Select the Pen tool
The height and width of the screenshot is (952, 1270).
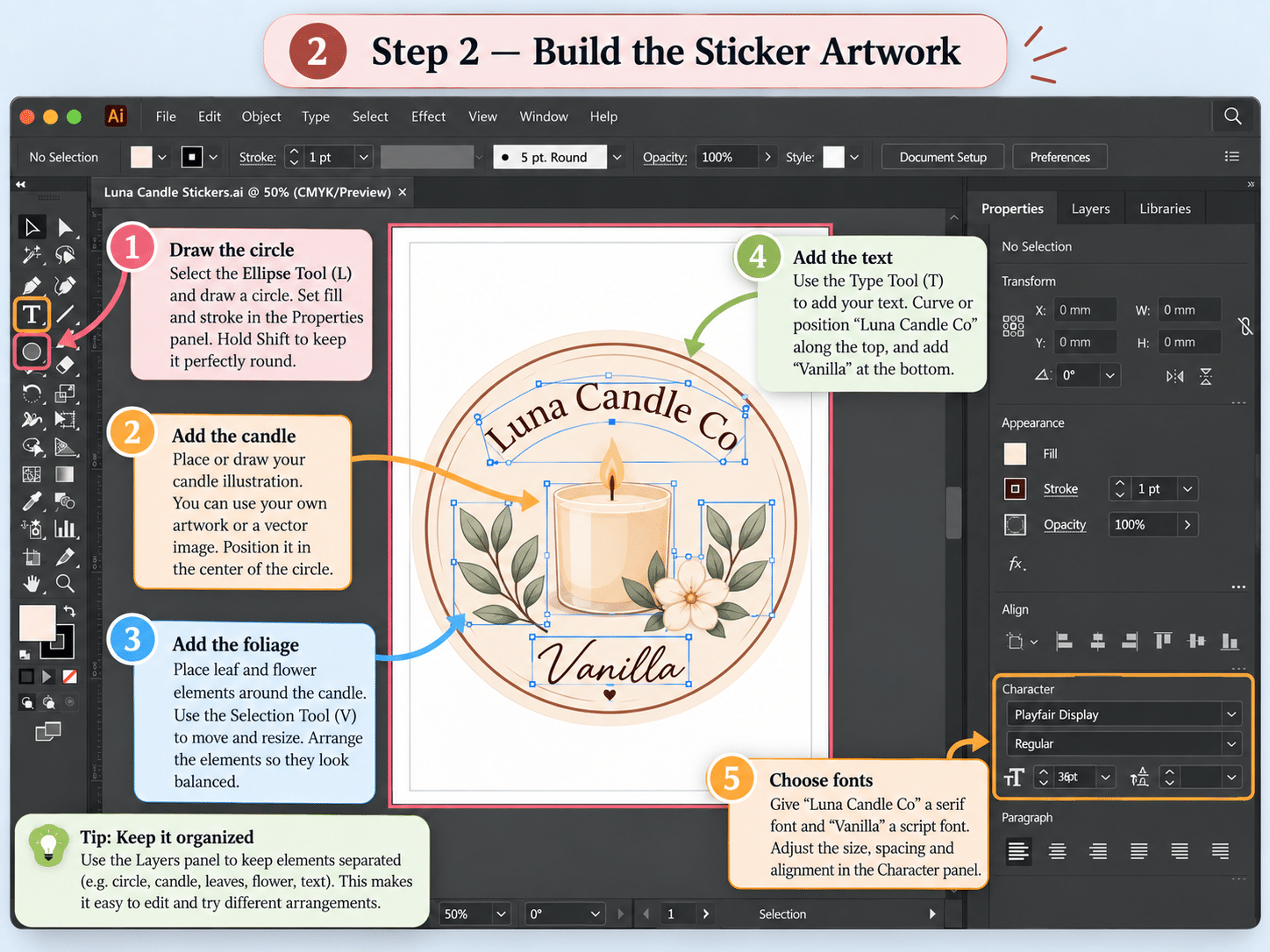[32, 285]
